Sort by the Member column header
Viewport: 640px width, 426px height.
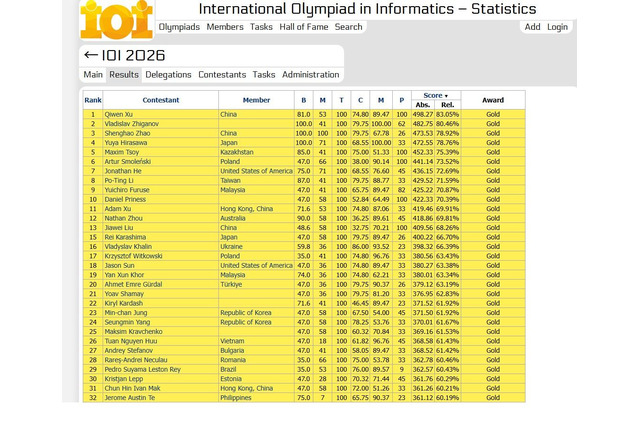click(256, 100)
